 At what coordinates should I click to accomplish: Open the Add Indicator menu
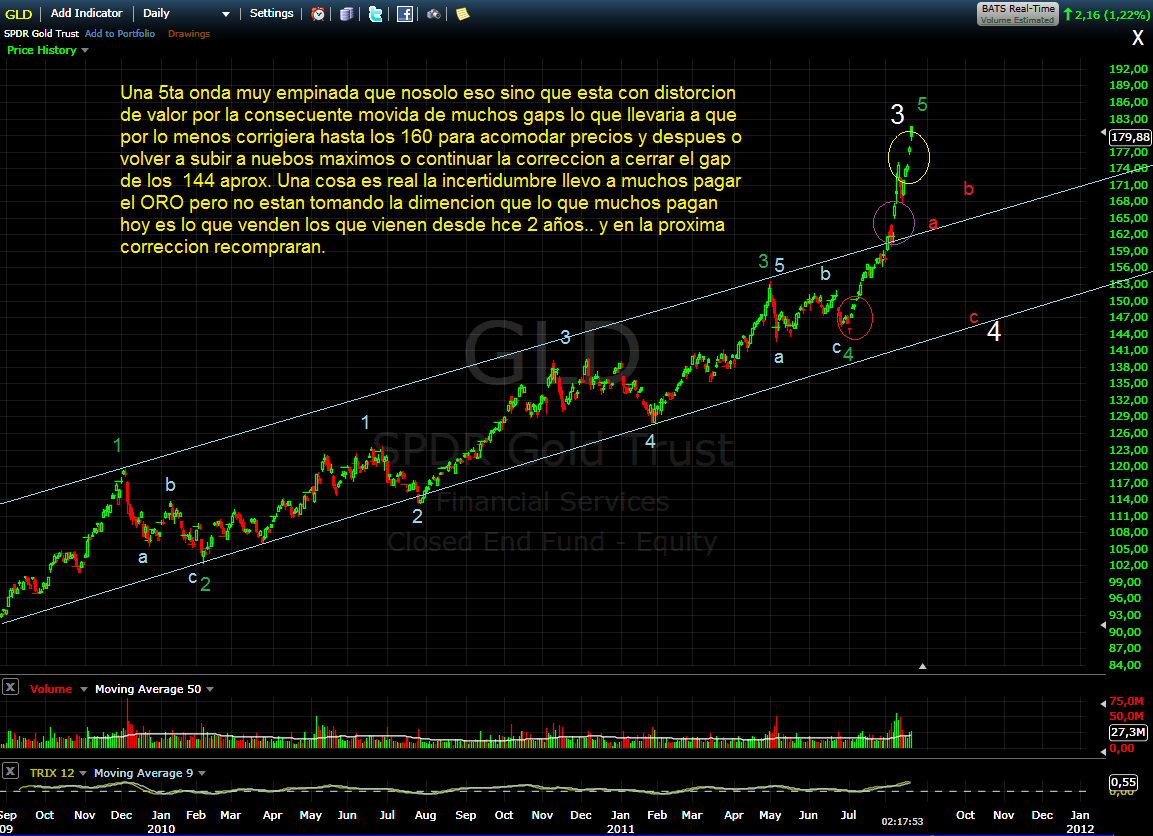tap(86, 13)
